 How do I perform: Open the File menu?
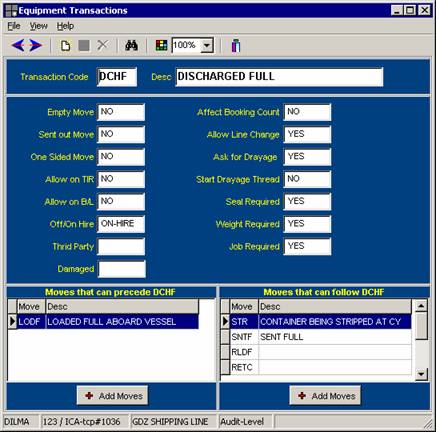tap(14, 26)
